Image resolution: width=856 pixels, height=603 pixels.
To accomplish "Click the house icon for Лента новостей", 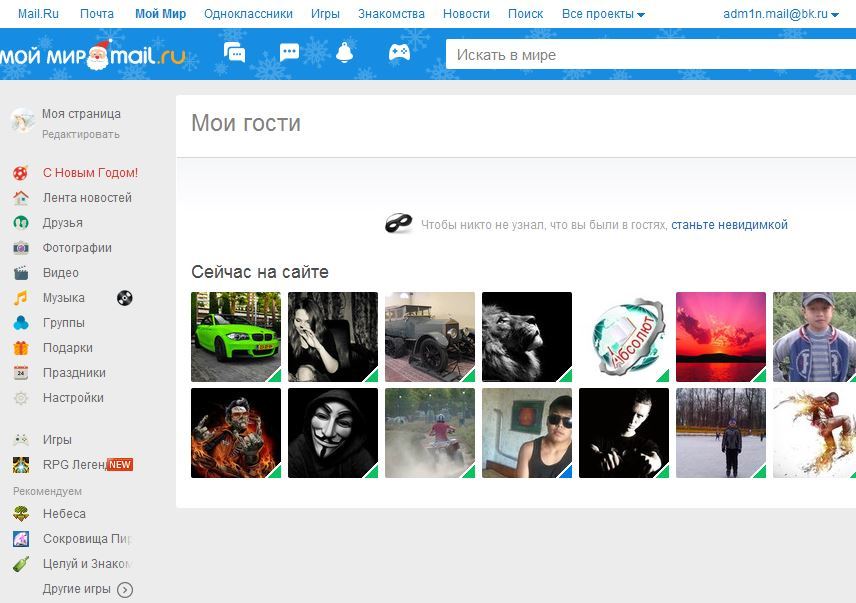I will (21, 198).
